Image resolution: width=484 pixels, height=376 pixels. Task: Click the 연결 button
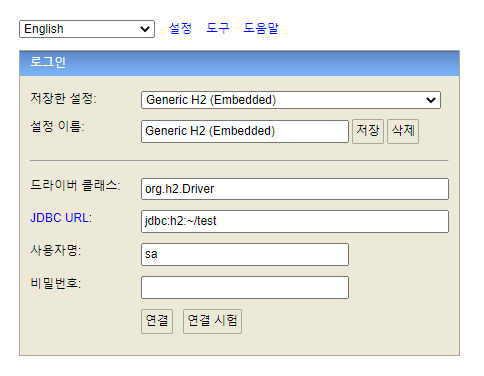pos(157,321)
